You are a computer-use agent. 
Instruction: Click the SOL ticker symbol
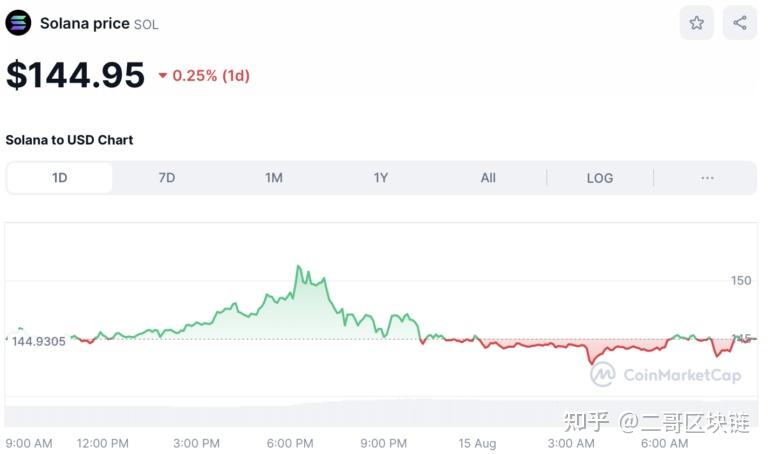[x=146, y=24]
